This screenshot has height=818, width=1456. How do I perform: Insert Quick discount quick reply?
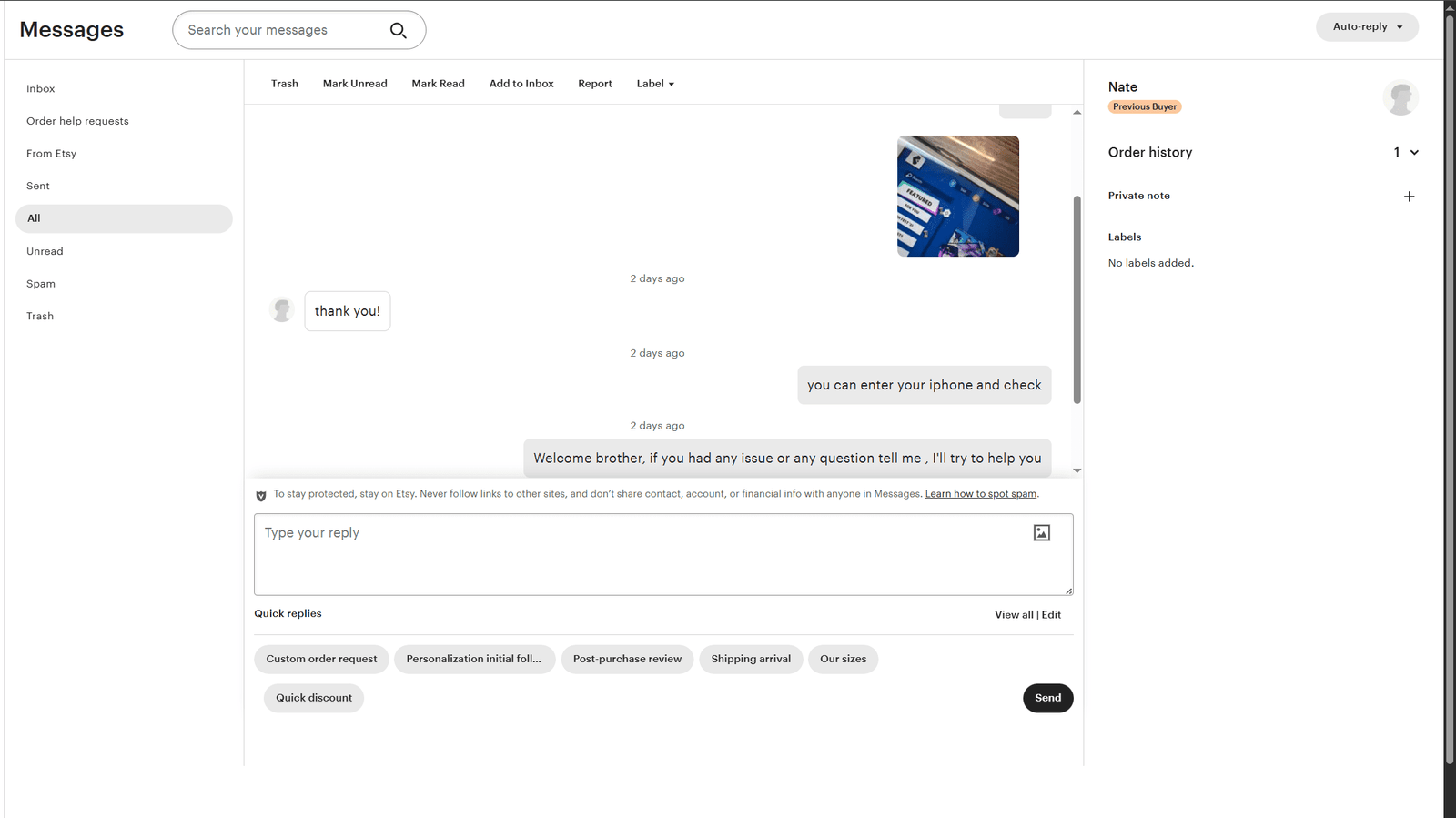click(x=314, y=698)
